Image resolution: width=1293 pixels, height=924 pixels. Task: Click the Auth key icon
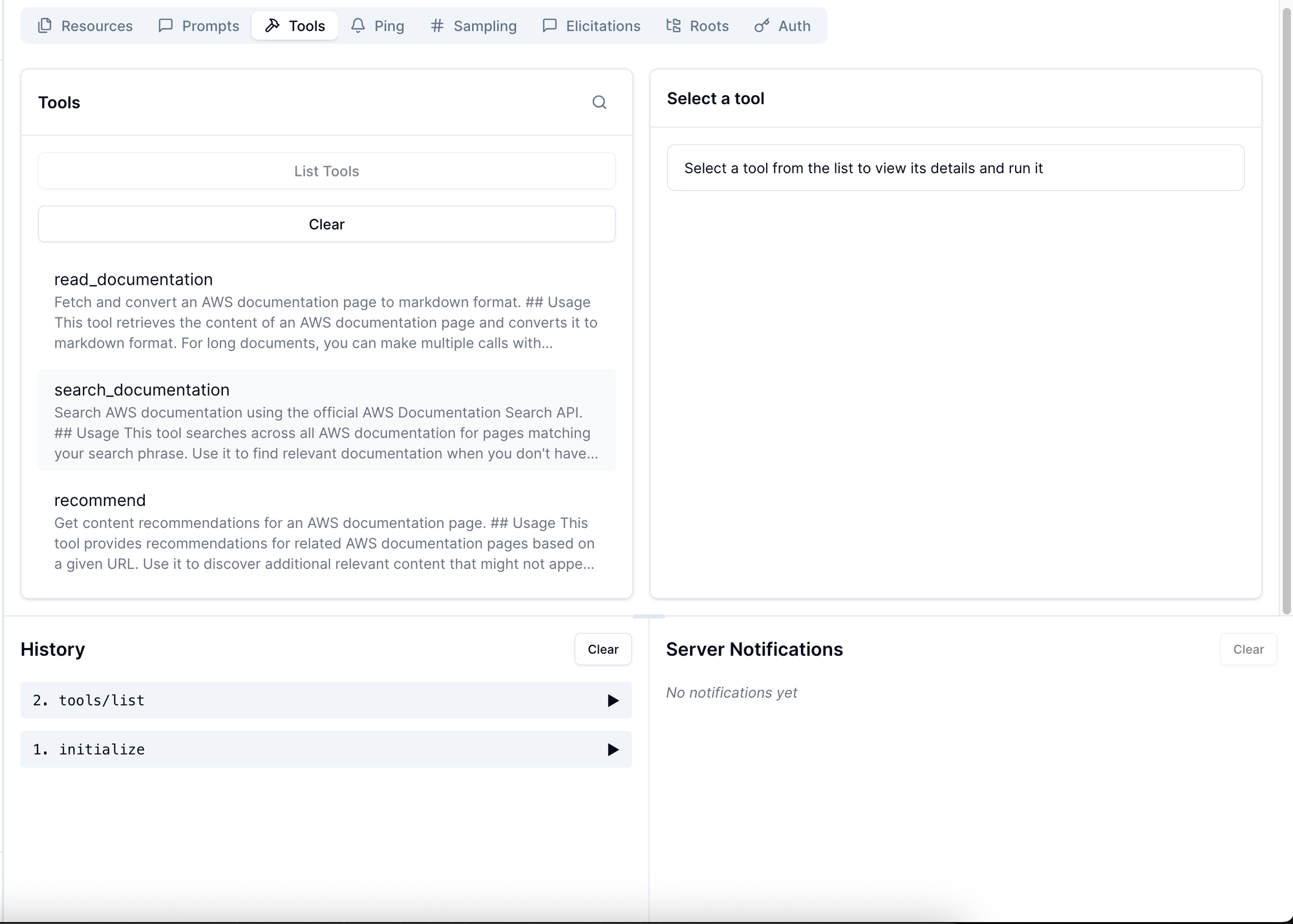(x=762, y=26)
